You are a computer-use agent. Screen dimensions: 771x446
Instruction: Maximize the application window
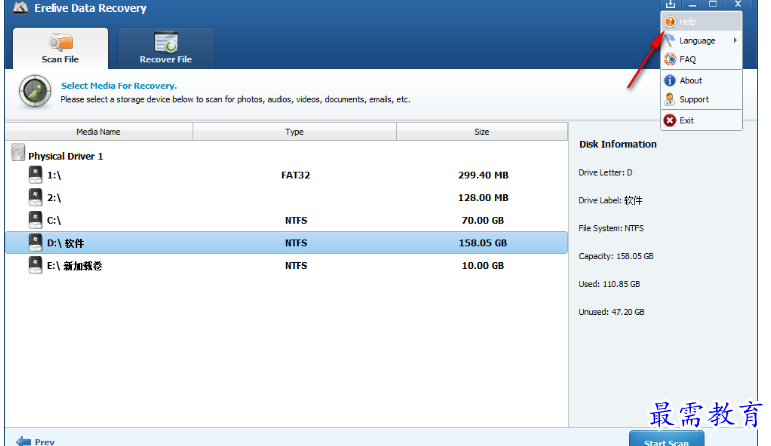pos(713,4)
